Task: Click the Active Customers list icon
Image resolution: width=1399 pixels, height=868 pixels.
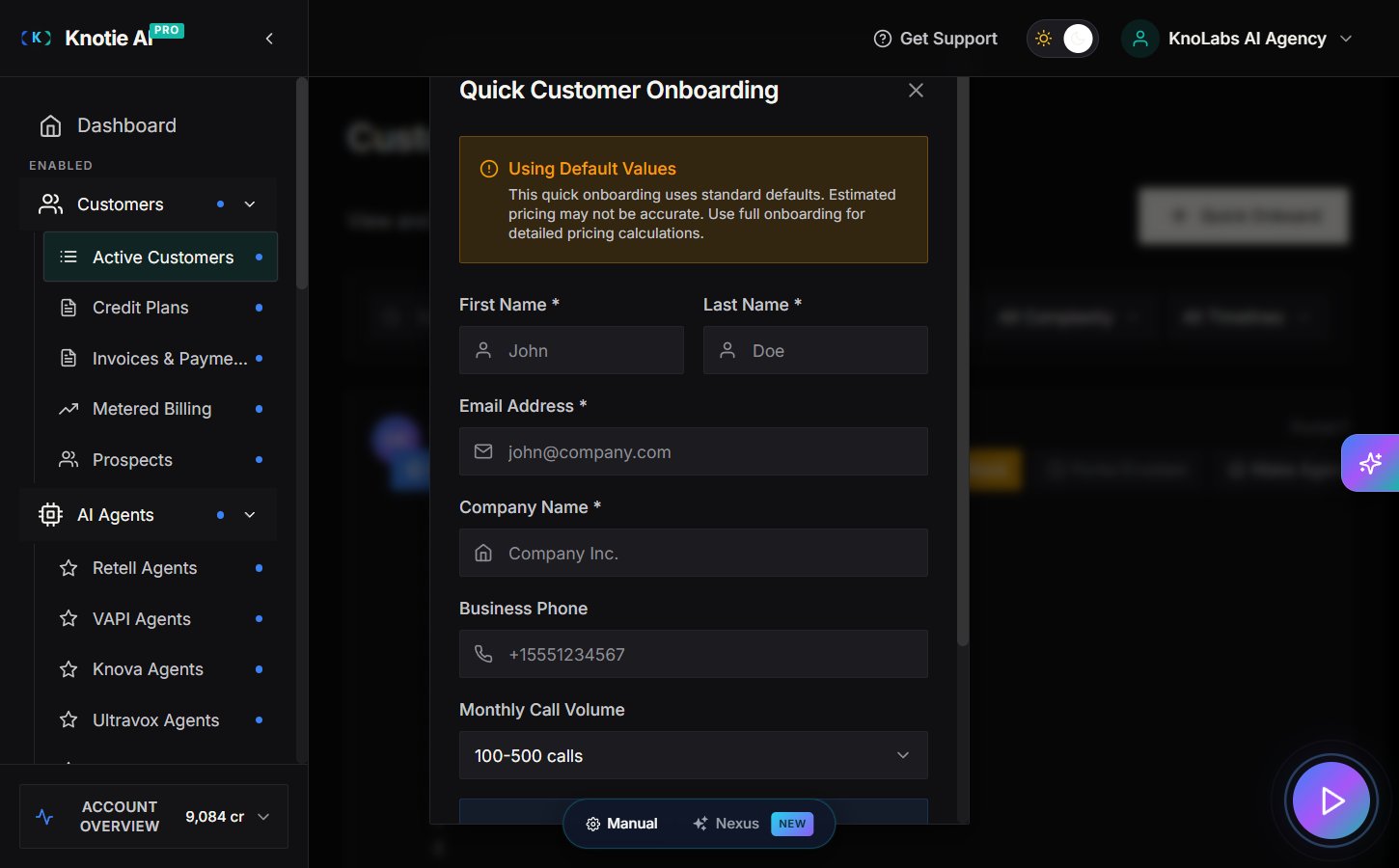Action: [69, 257]
